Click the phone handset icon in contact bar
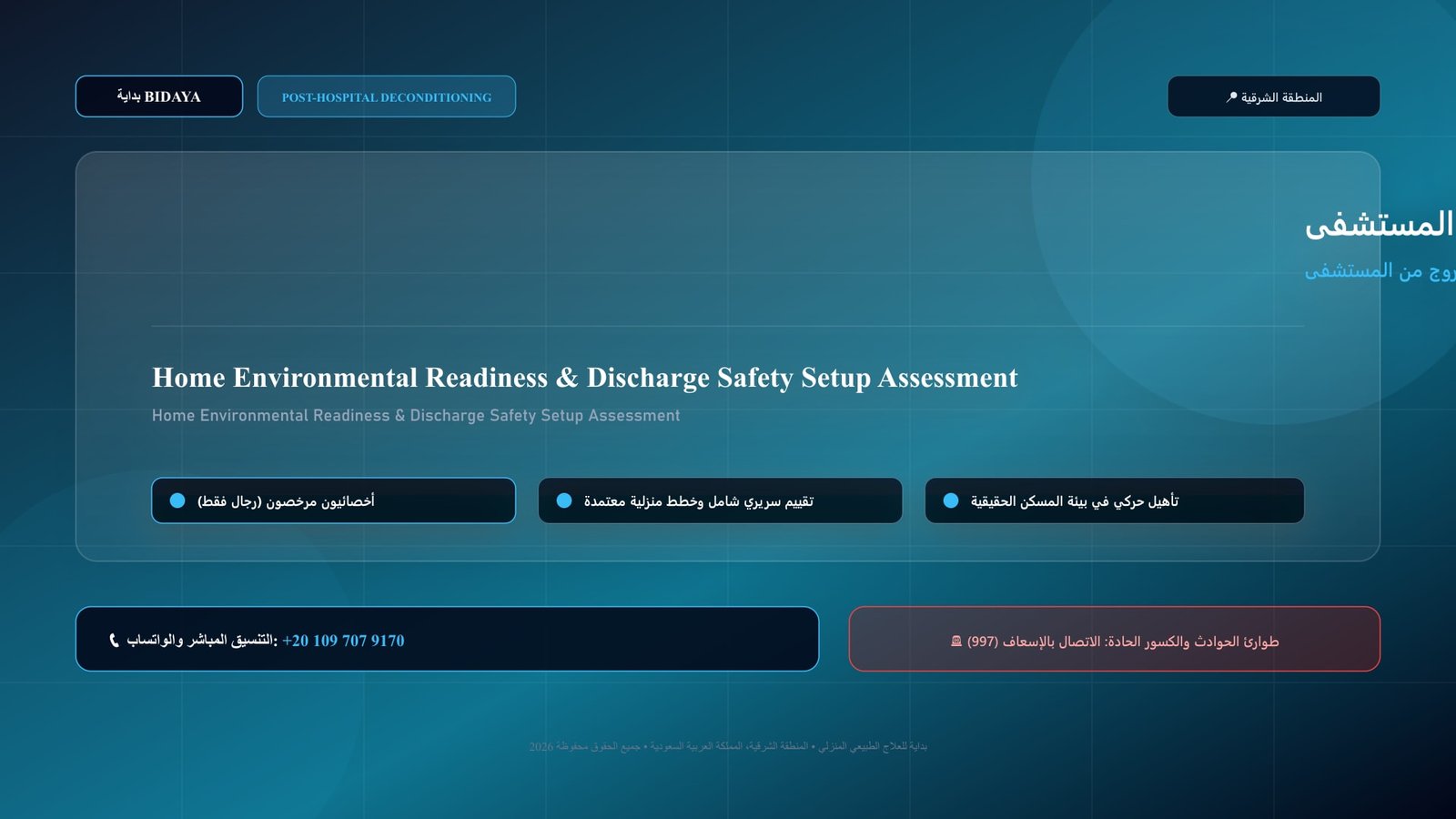Image resolution: width=1456 pixels, height=819 pixels. tap(114, 641)
